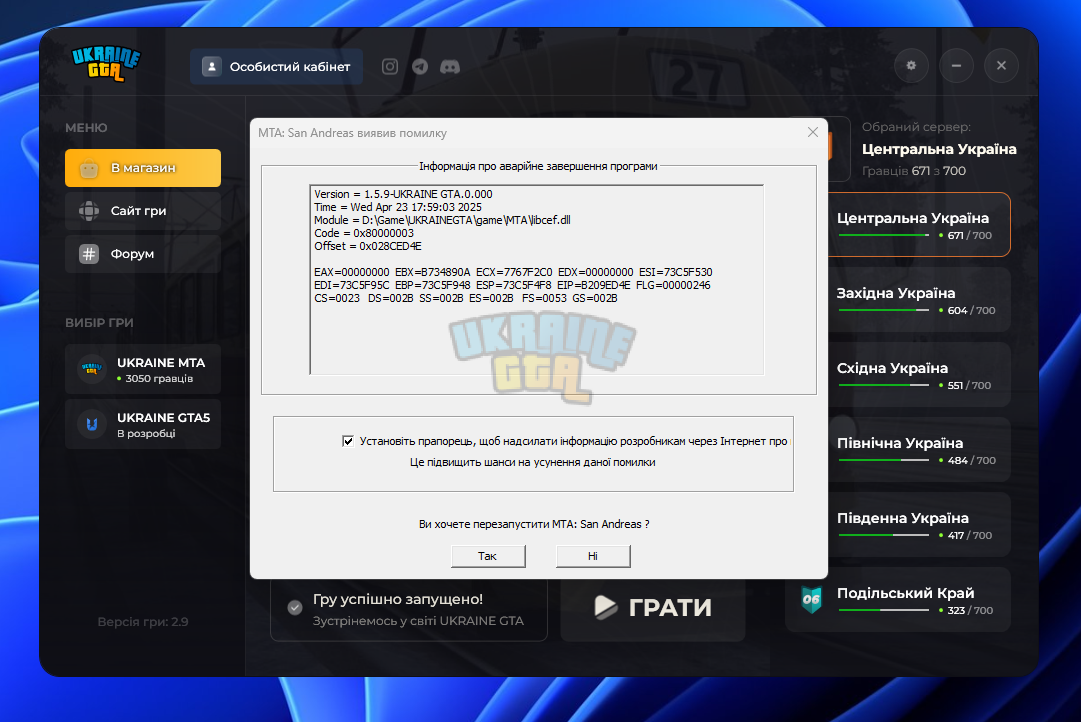Select Центральна Україна server
This screenshot has width=1081, height=722.
click(919, 225)
